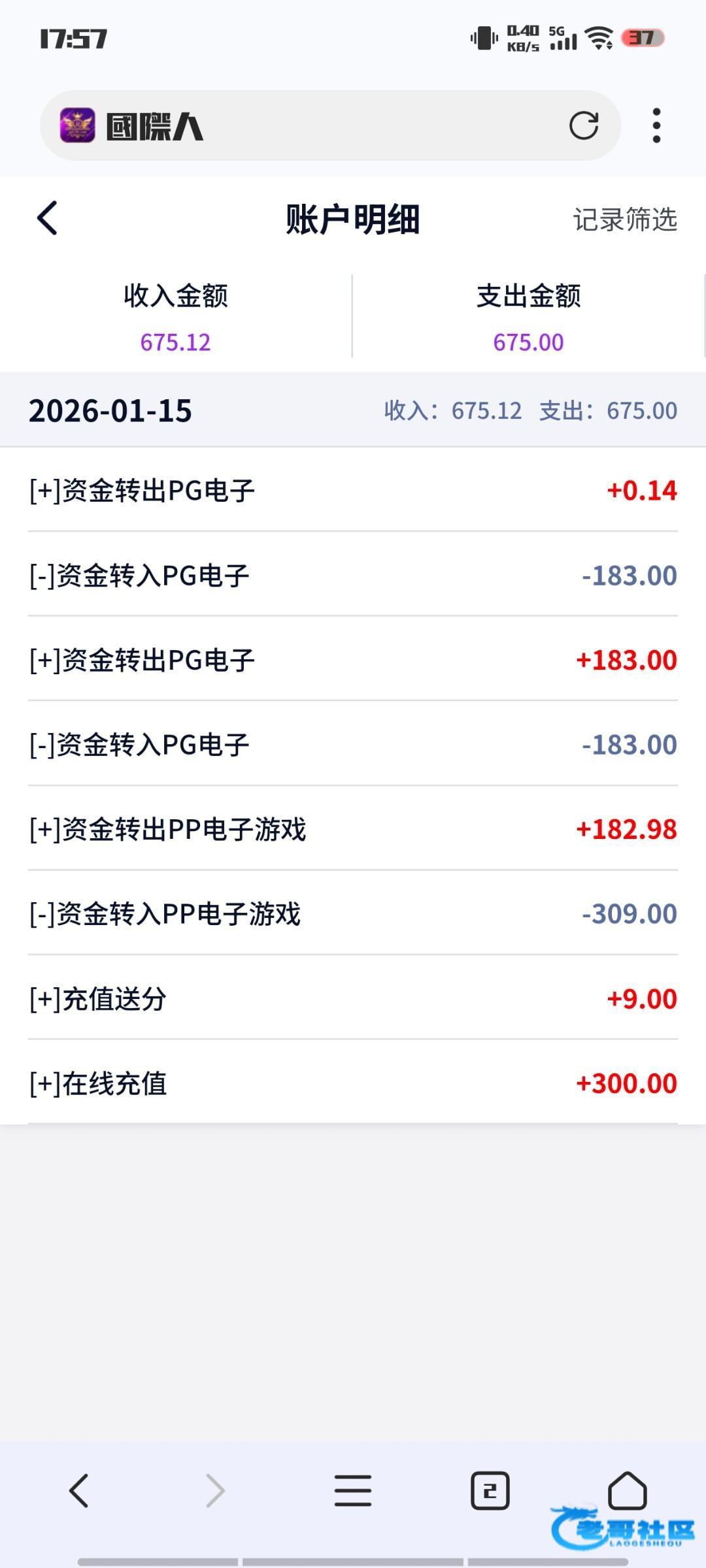
Task: Tap the browser forward arrow
Action: pos(215,1491)
